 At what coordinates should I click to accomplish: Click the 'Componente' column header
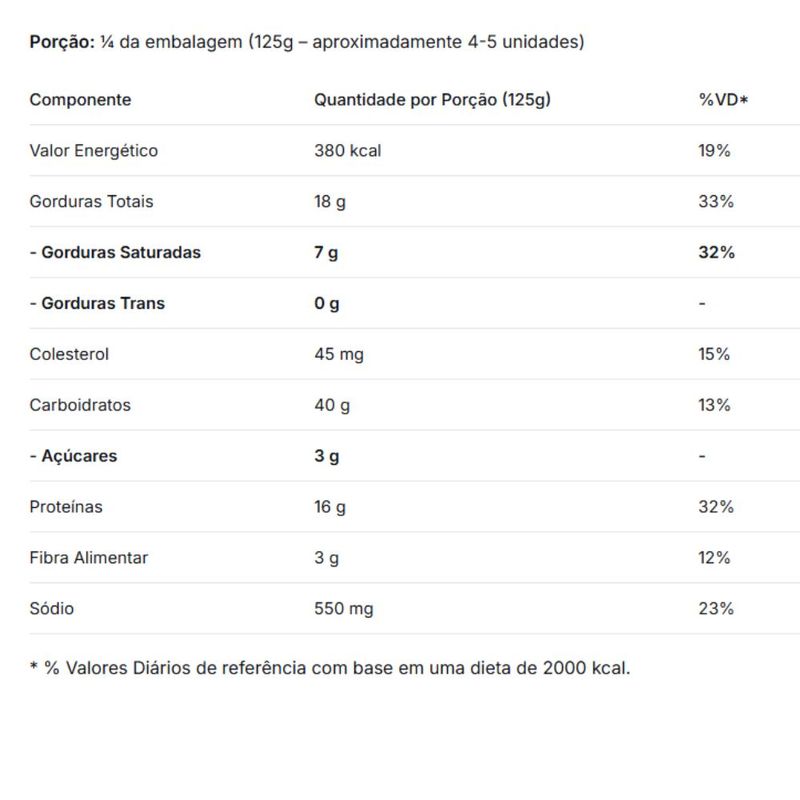tap(80, 100)
